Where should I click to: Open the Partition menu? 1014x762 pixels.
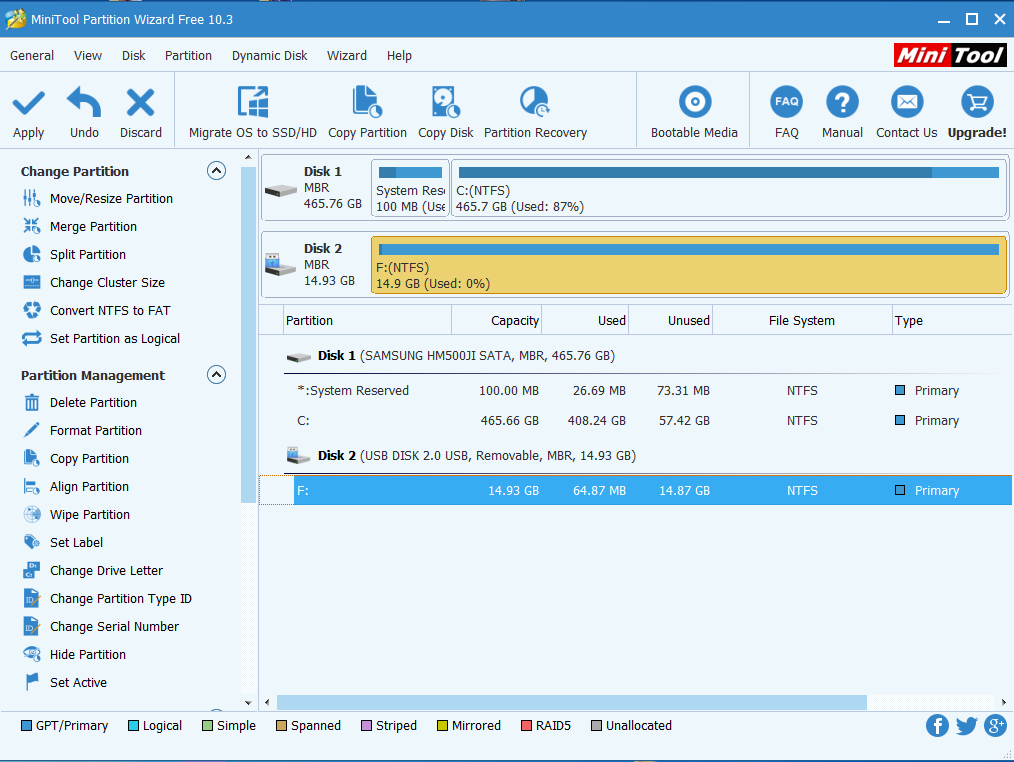click(188, 56)
